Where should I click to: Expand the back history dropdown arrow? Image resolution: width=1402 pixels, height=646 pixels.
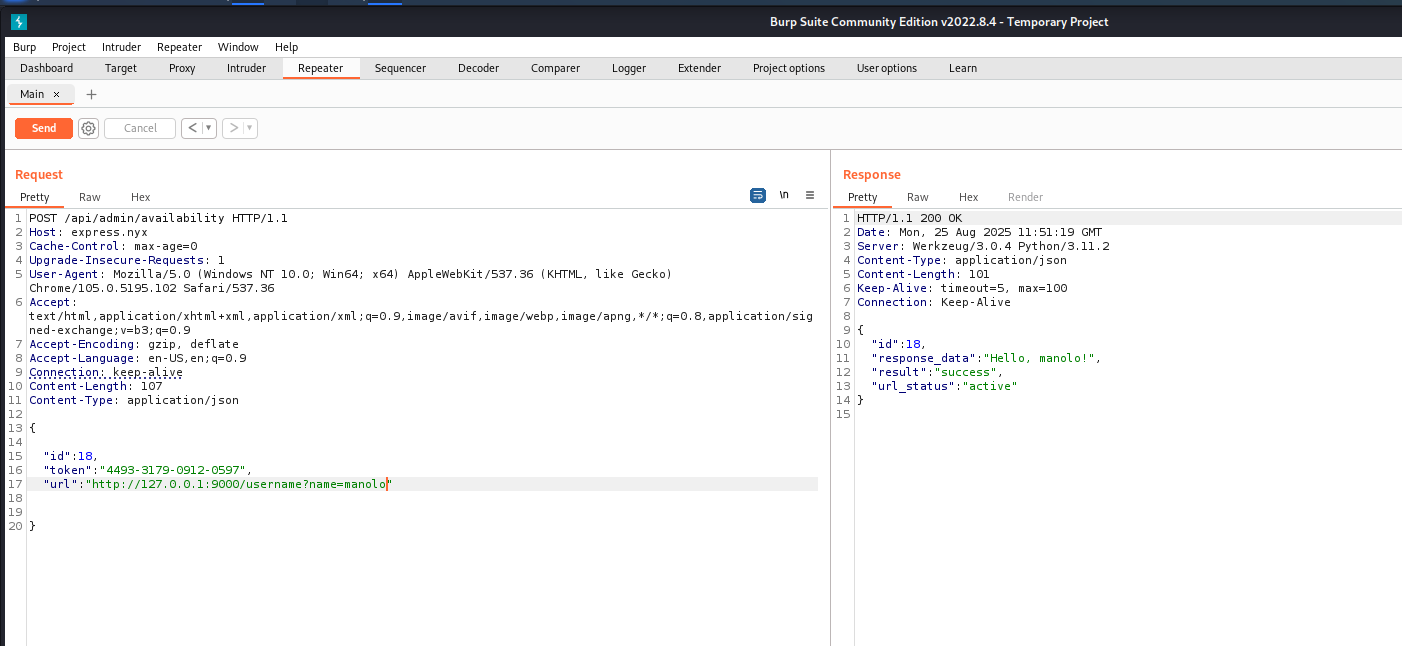[x=208, y=128]
